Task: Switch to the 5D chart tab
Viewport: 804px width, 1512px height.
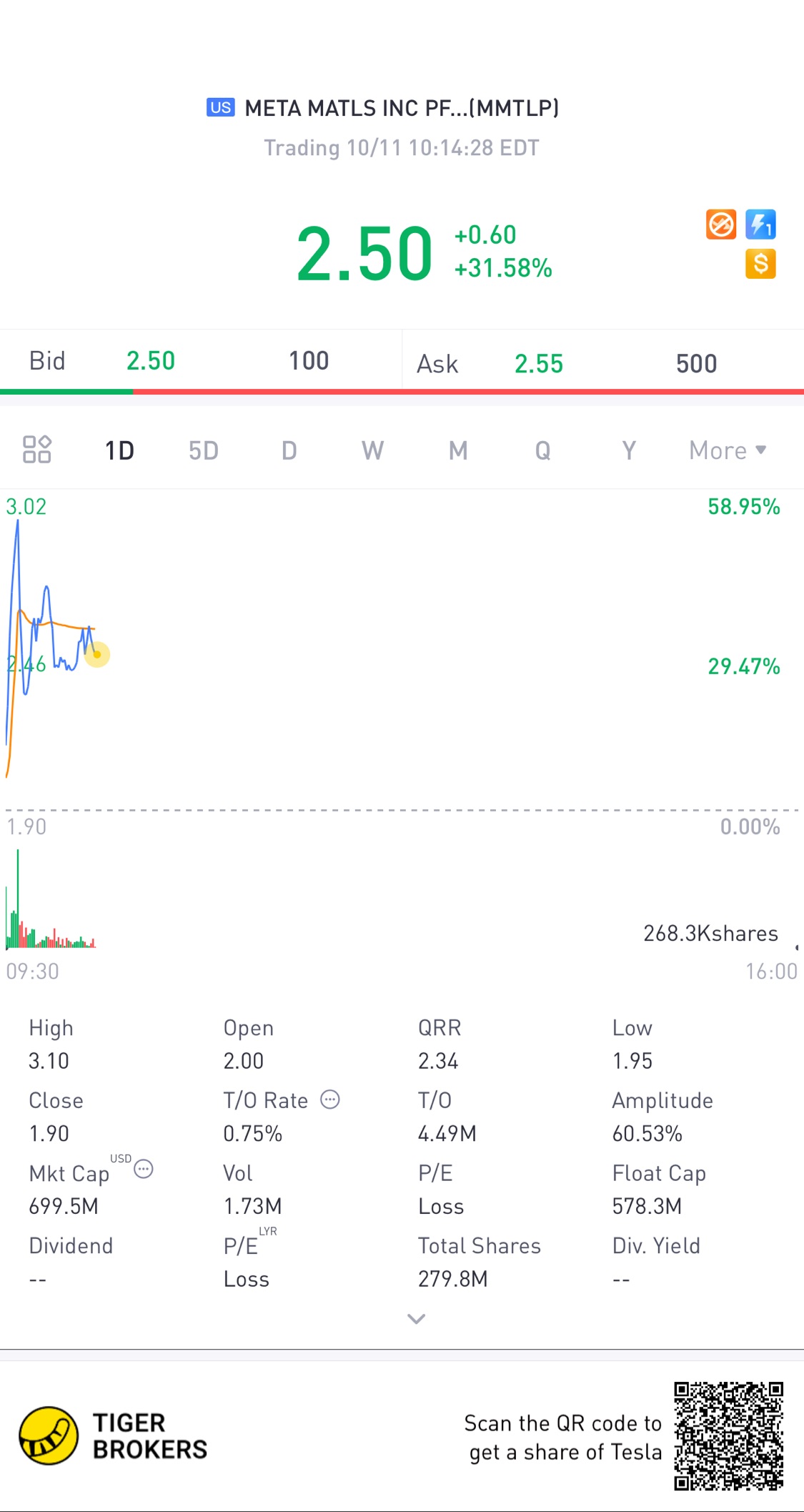Action: (x=204, y=450)
